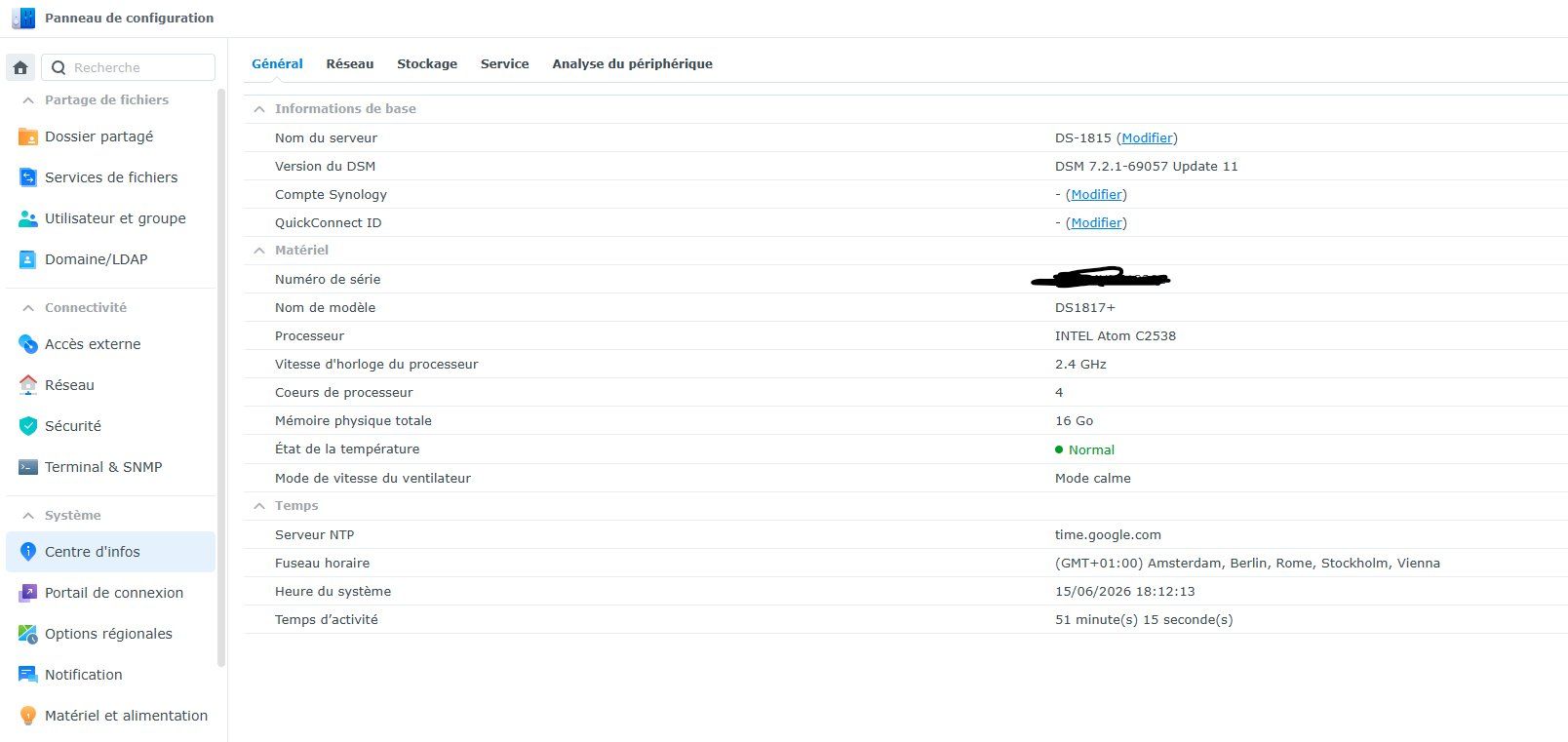Switch to the Stockage tab
Viewport: 1568px width, 742px height.
pyautogui.click(x=427, y=63)
